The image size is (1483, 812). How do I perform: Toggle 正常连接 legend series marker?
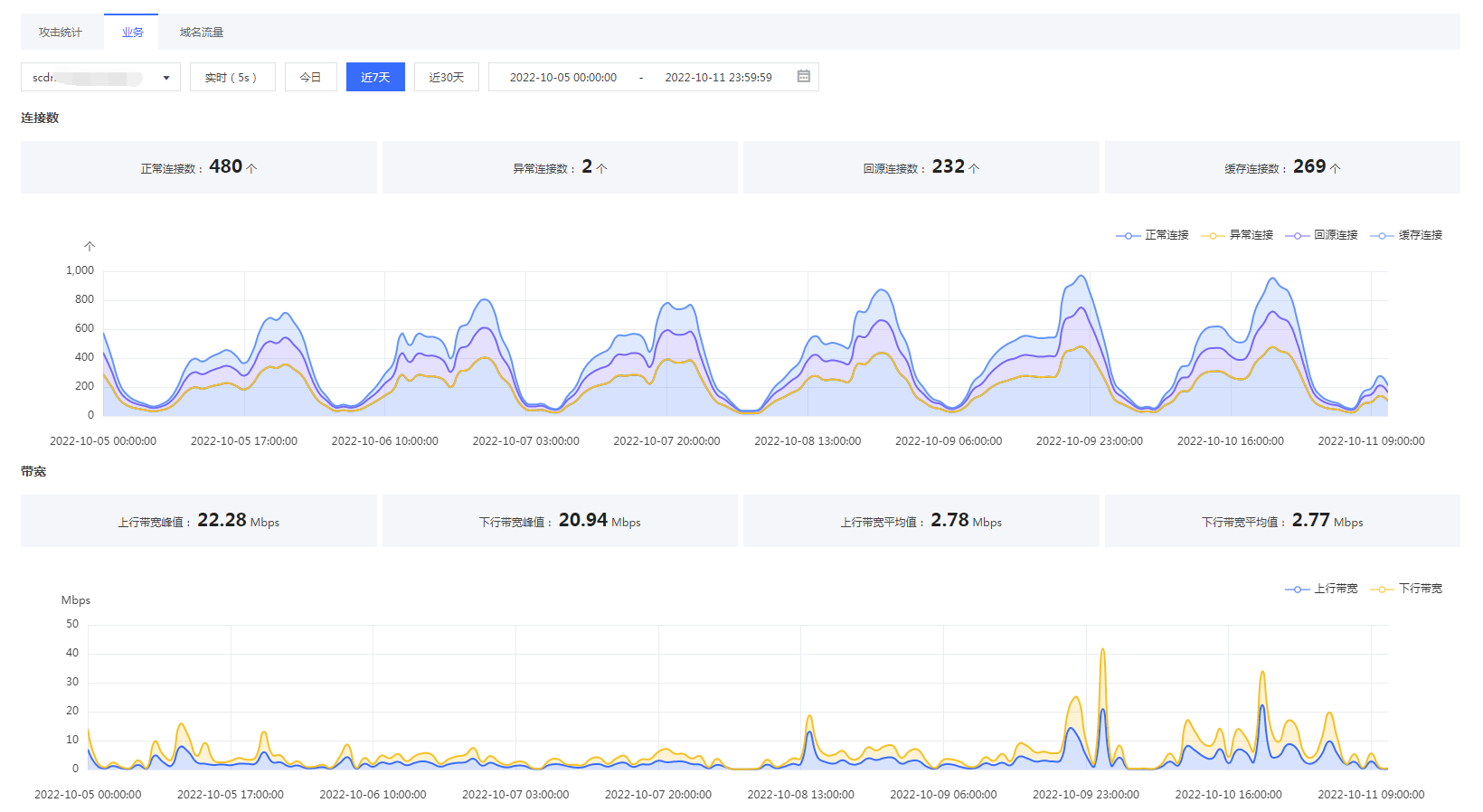point(1128,235)
